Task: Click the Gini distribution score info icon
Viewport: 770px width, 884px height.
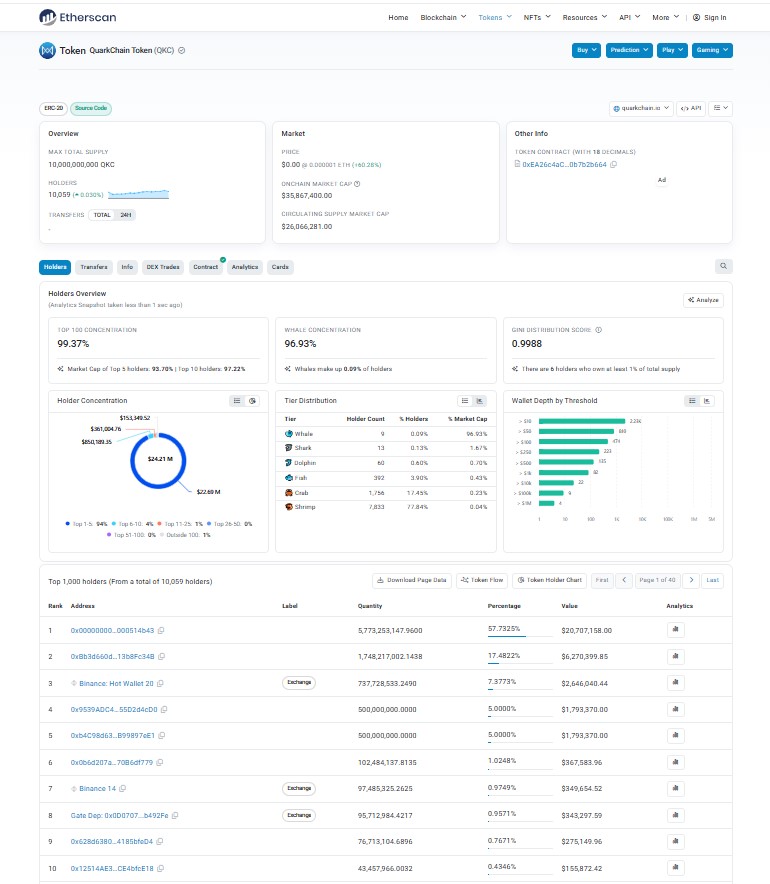Action: (x=599, y=330)
